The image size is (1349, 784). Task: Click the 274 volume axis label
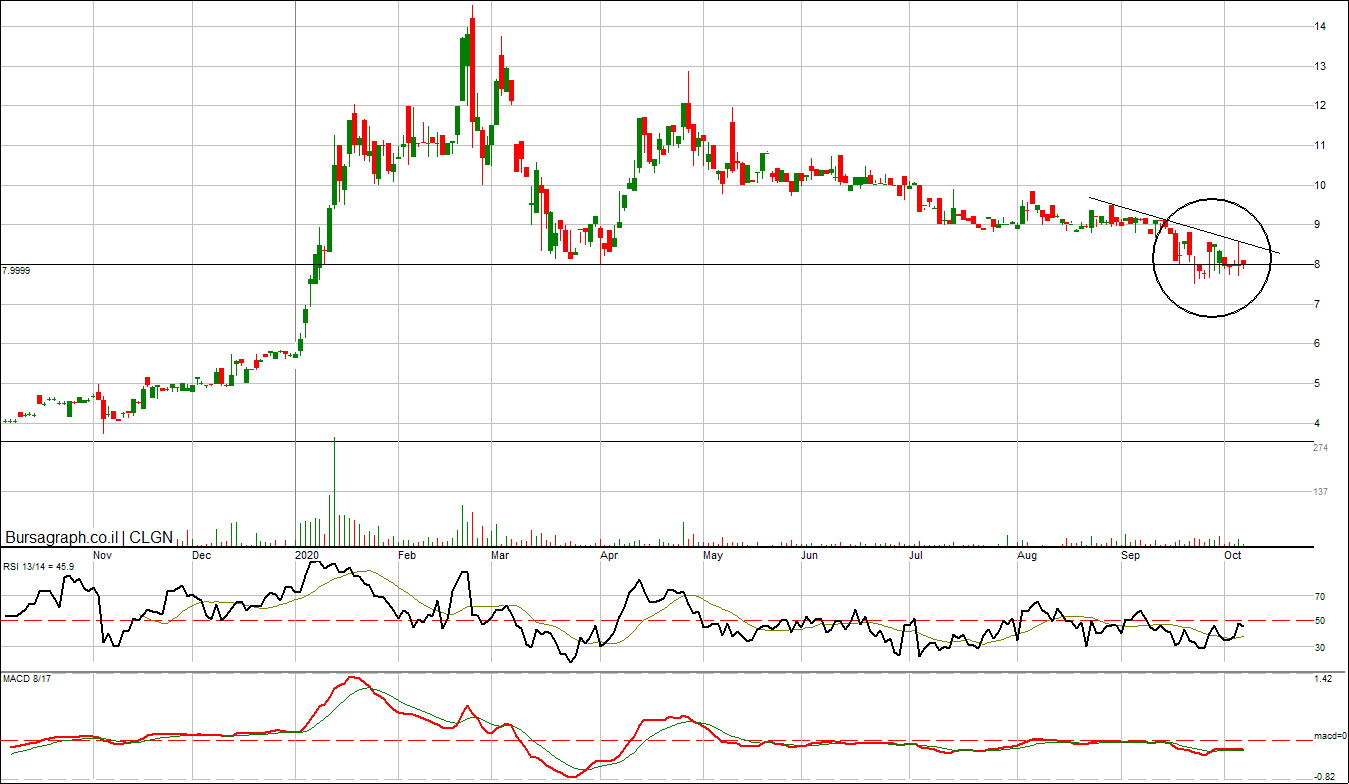[1320, 448]
